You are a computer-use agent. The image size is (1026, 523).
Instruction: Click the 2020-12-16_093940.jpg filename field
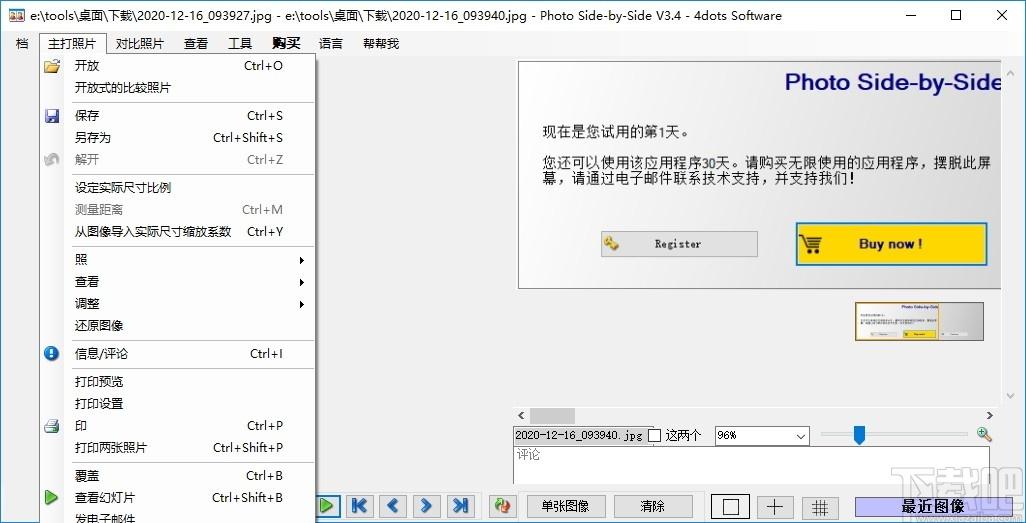tap(580, 435)
